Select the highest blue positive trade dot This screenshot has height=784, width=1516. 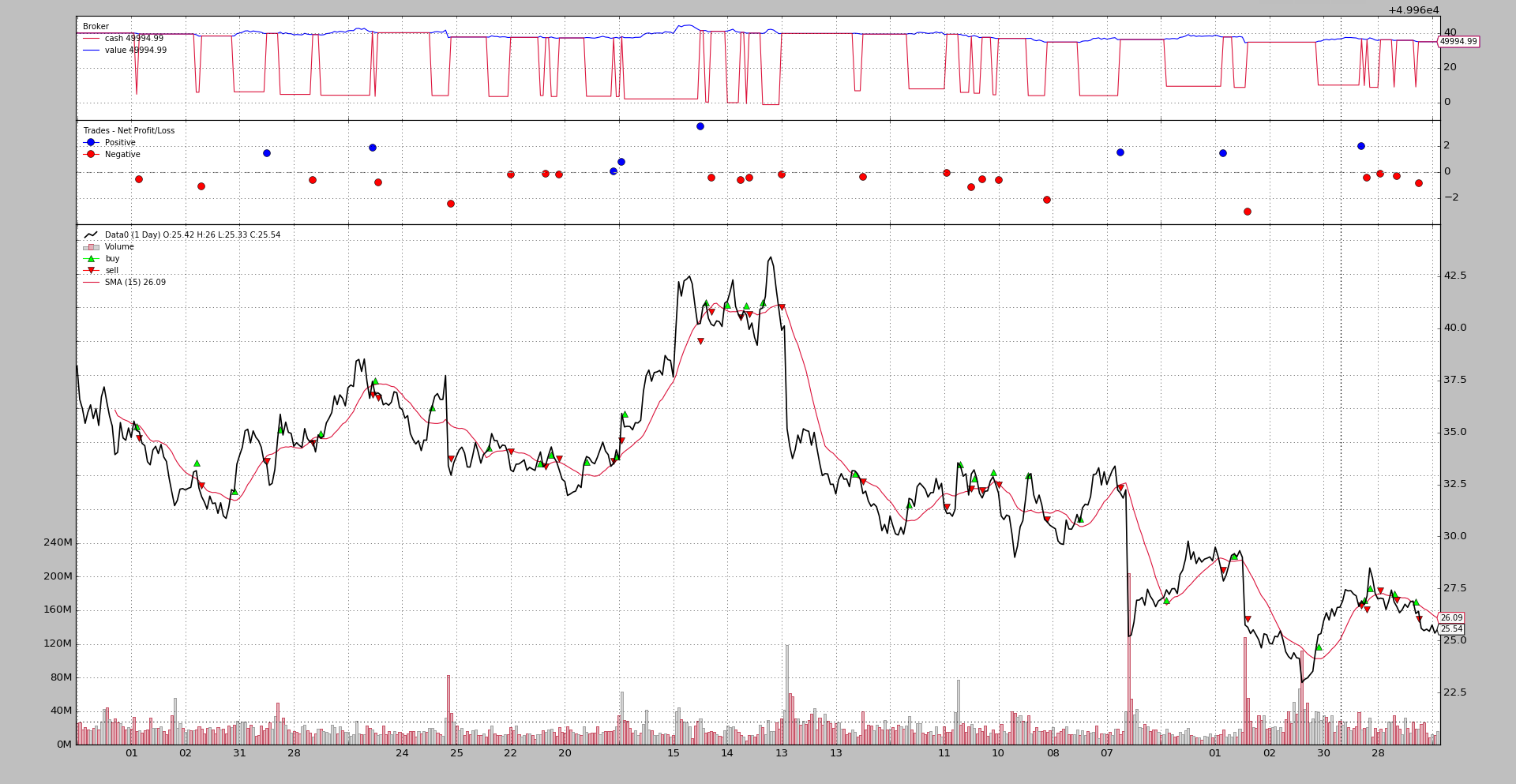[700, 126]
